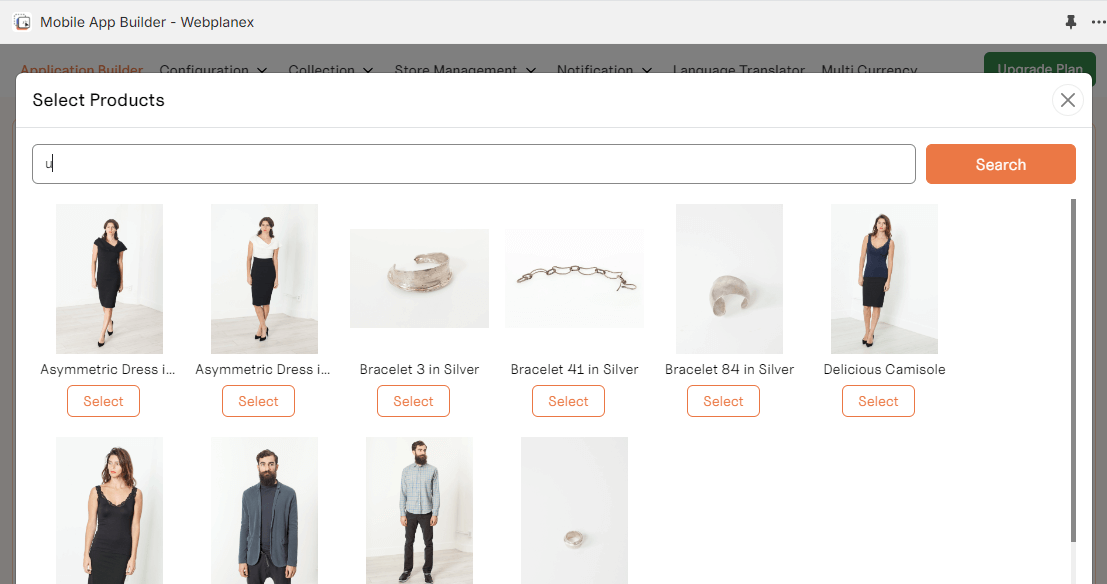Click the Bracelet 3 in Silver thumbnail
This screenshot has height=584, width=1107.
pyautogui.click(x=419, y=278)
